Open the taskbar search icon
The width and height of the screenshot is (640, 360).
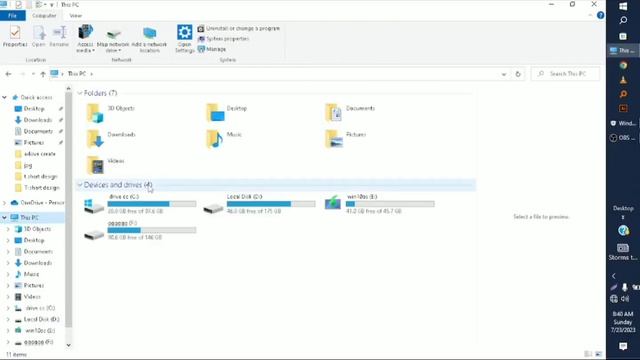623,20
